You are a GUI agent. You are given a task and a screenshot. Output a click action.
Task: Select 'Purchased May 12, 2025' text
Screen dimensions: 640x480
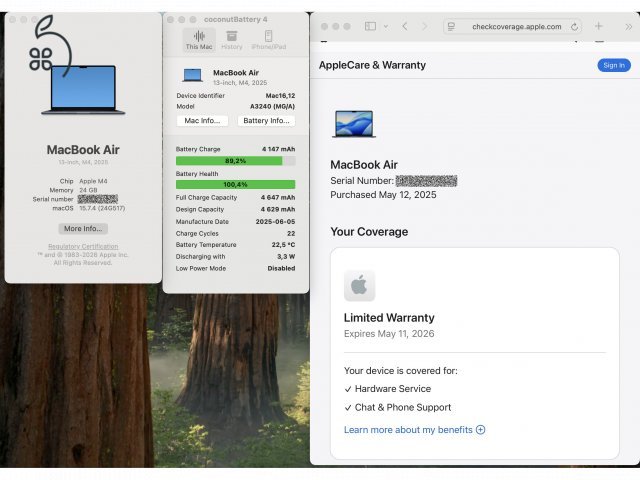pyautogui.click(x=383, y=195)
